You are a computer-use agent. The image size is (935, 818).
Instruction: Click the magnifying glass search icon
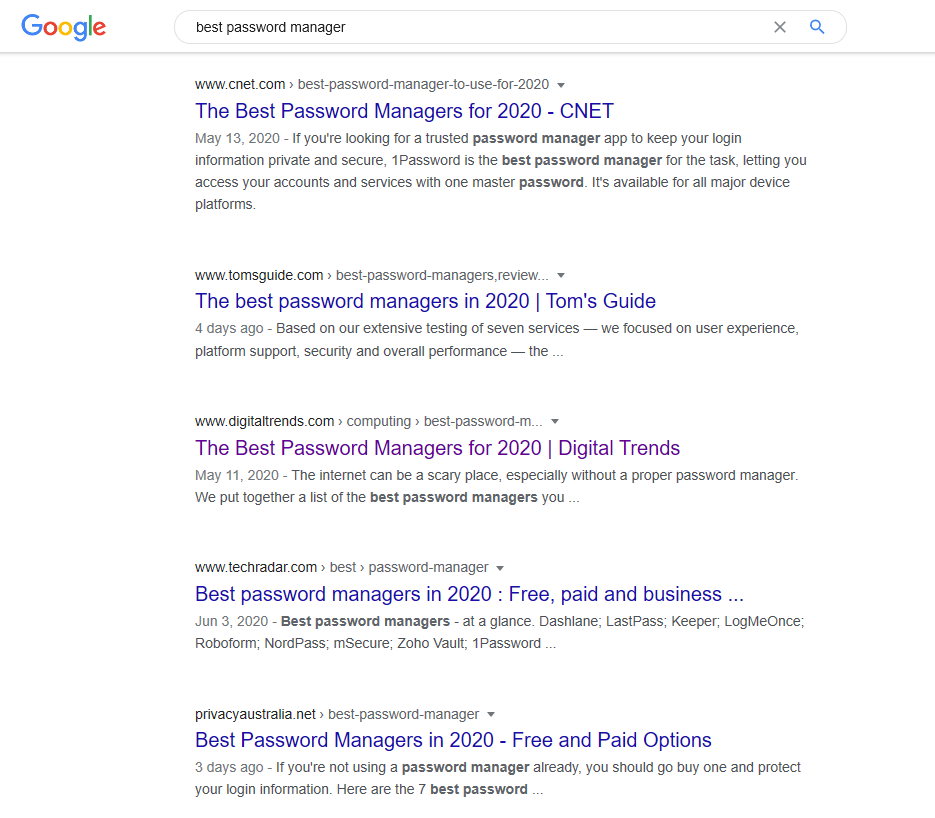click(x=817, y=27)
